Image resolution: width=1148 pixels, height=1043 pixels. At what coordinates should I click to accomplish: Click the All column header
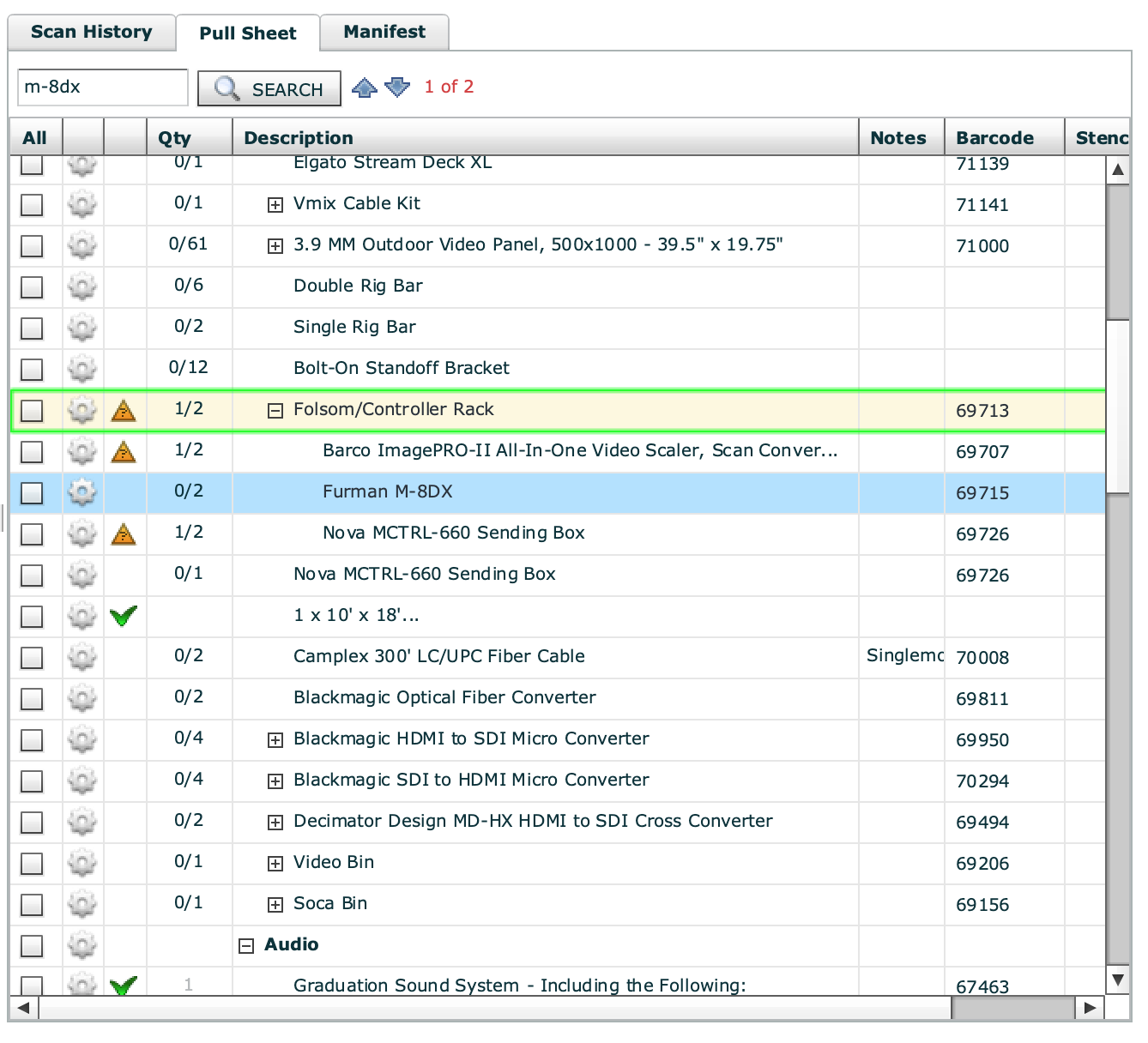[35, 138]
